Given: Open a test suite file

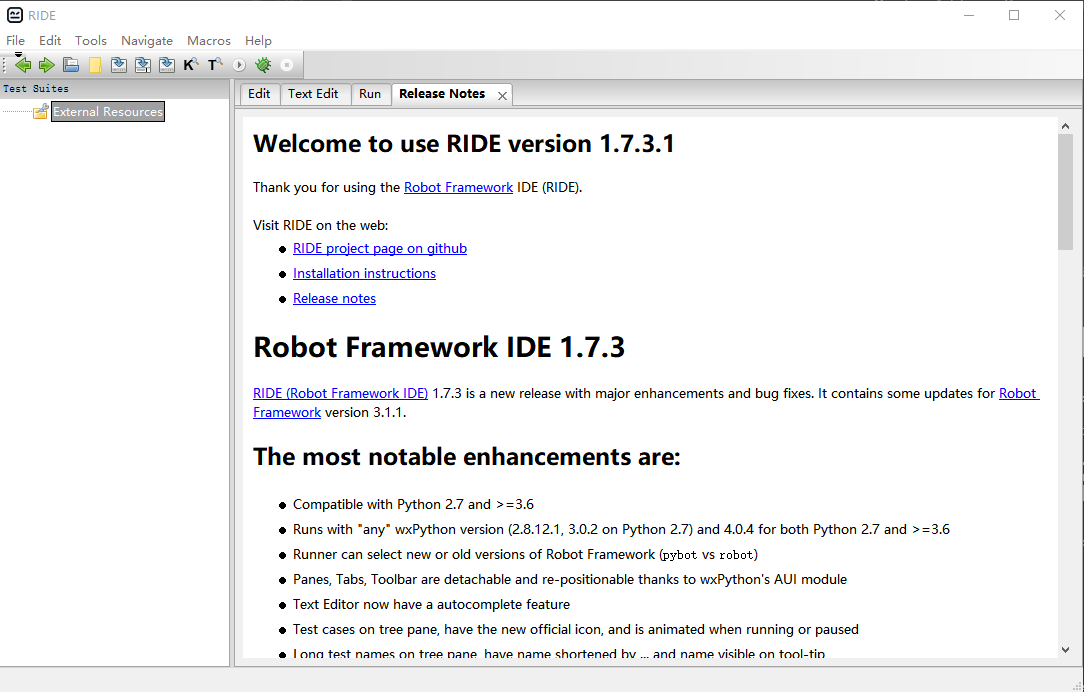Looking at the screenshot, I should (x=71, y=64).
